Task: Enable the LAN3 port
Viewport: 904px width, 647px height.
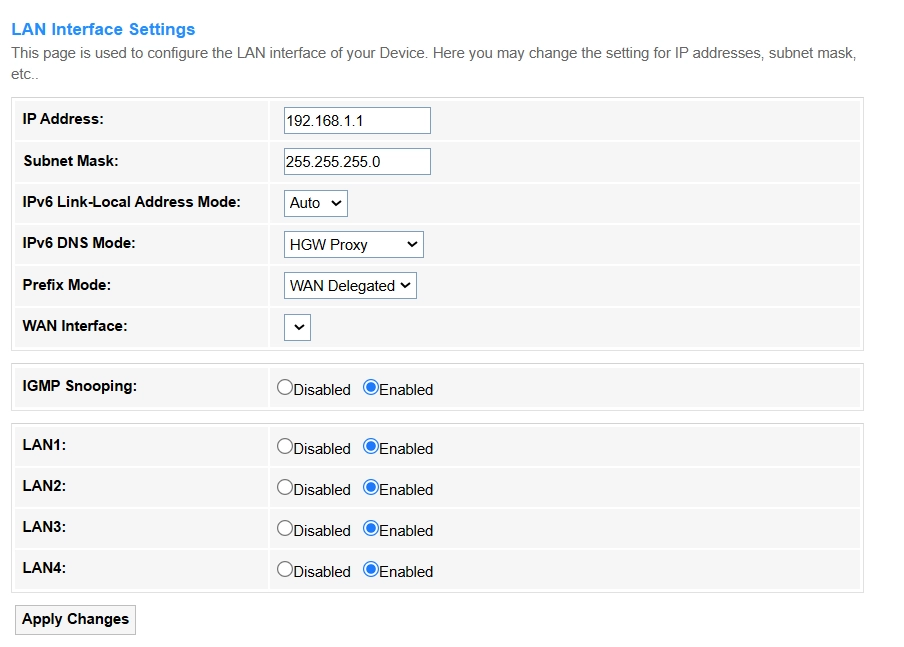Action: (371, 529)
